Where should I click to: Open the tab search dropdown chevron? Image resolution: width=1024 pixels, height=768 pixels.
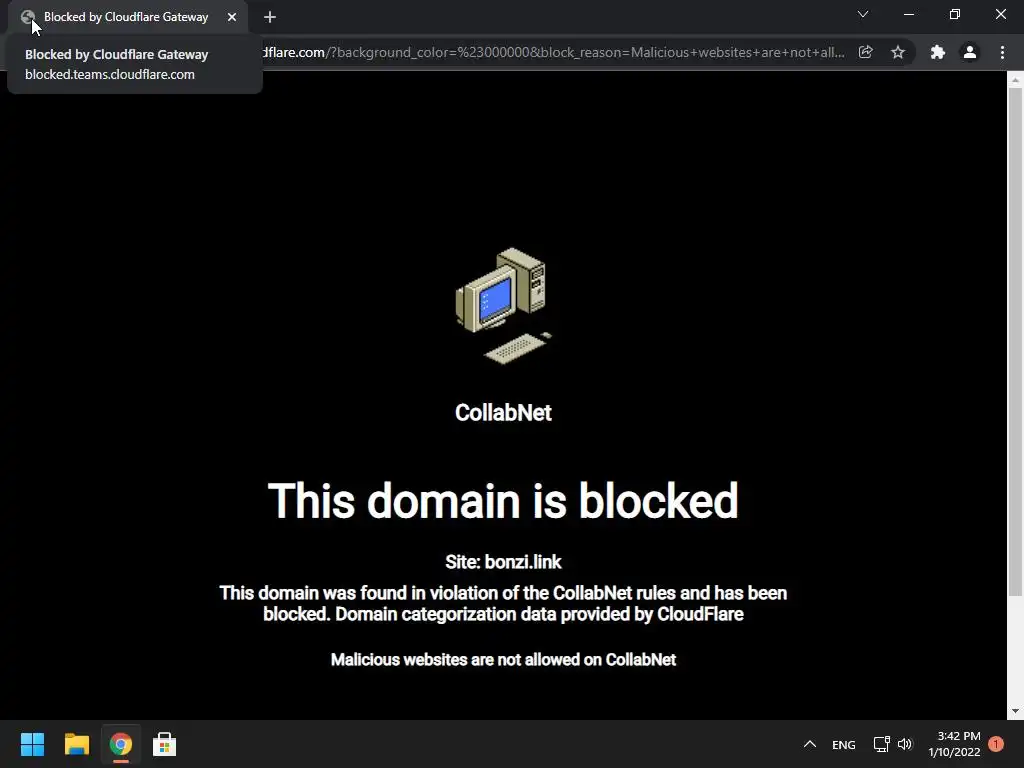pos(863,14)
